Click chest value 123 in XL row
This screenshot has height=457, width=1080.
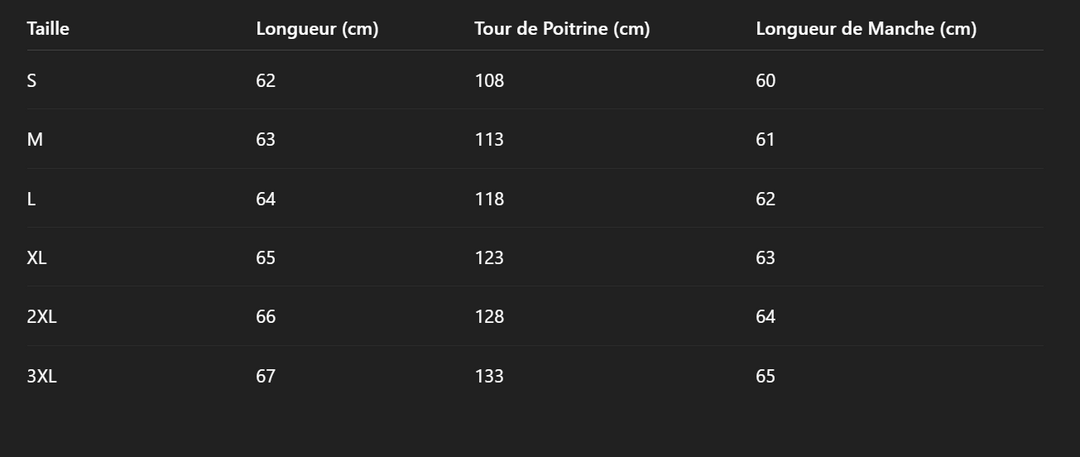pyautogui.click(x=489, y=258)
